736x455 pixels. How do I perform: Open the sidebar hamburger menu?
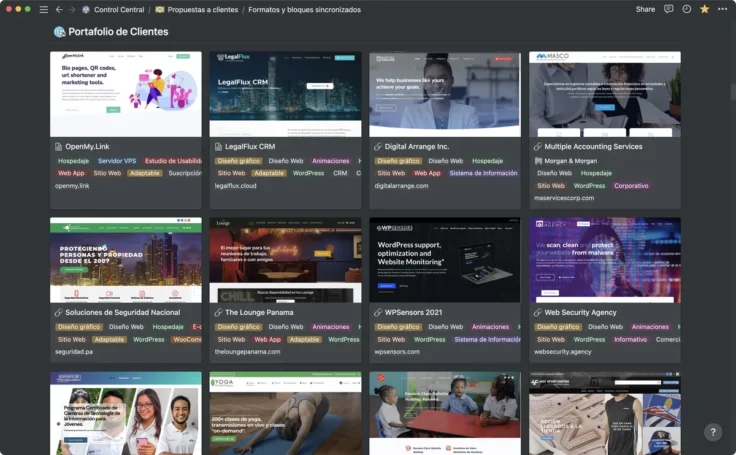point(43,9)
